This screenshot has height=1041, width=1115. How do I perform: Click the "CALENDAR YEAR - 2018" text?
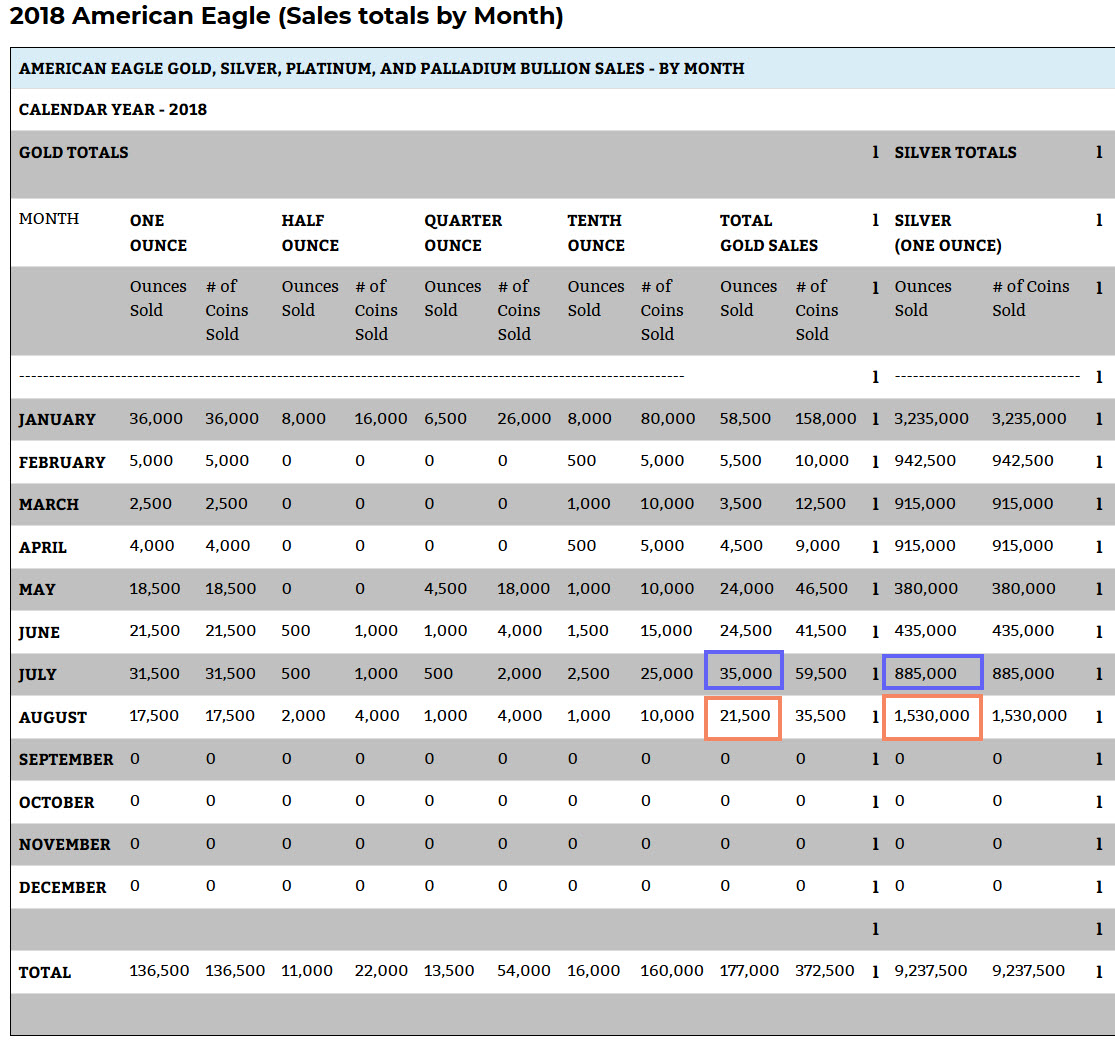113,110
